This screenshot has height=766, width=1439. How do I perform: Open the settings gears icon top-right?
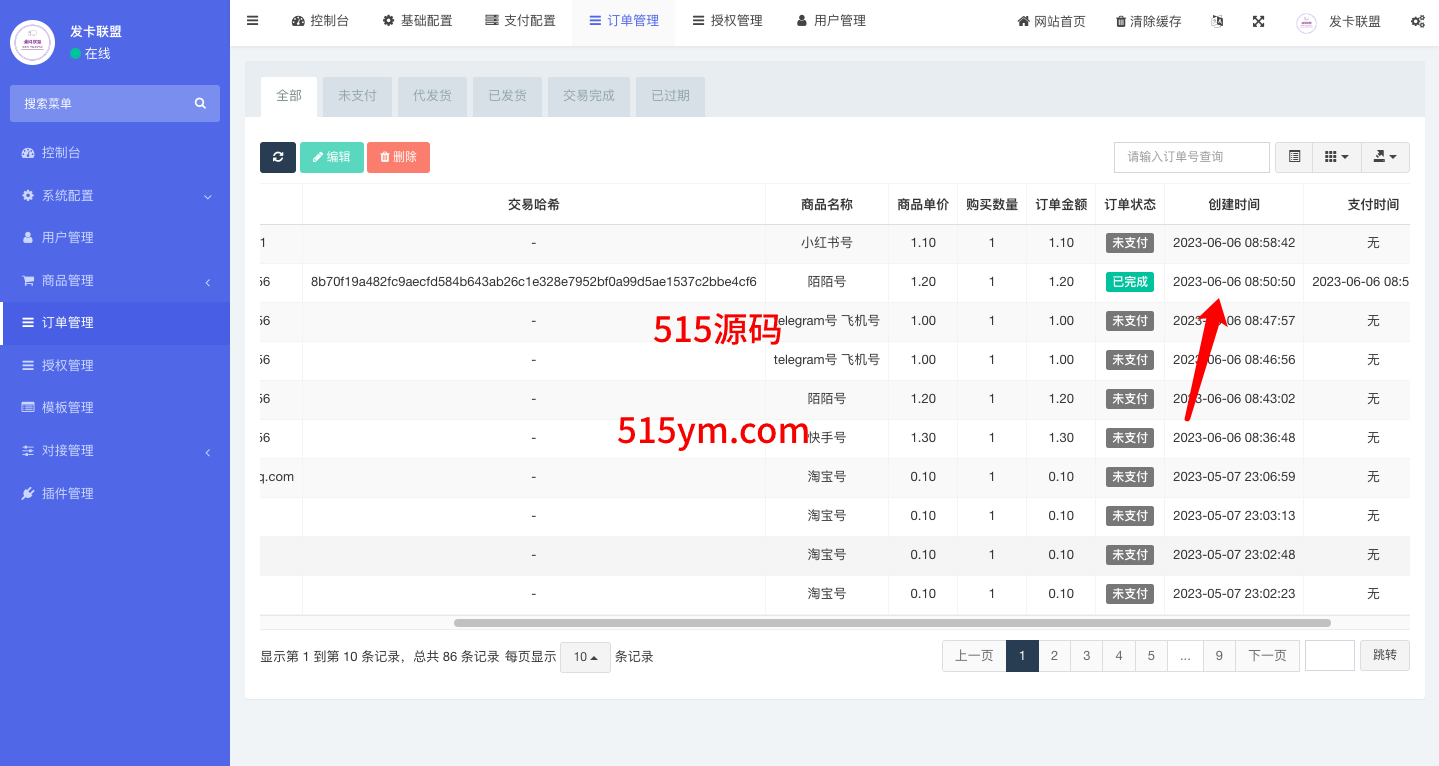click(1417, 21)
